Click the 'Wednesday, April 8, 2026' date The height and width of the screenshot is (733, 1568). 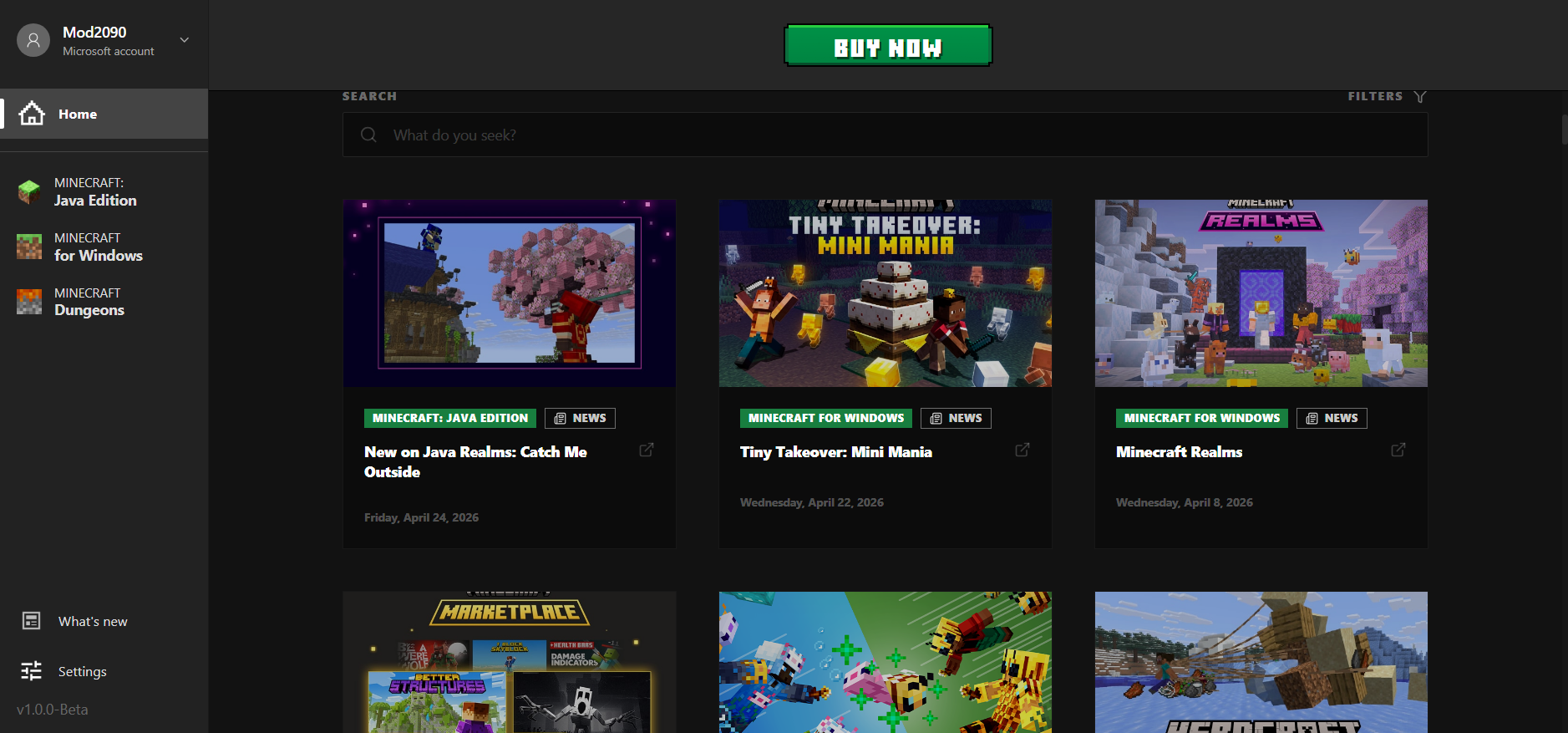(1185, 502)
